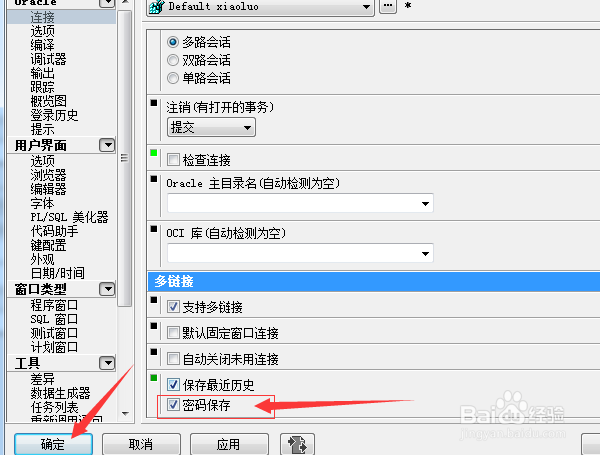Screen dimensions: 600x455
Task: Select the 双路会话 radio button
Action: [173, 60]
